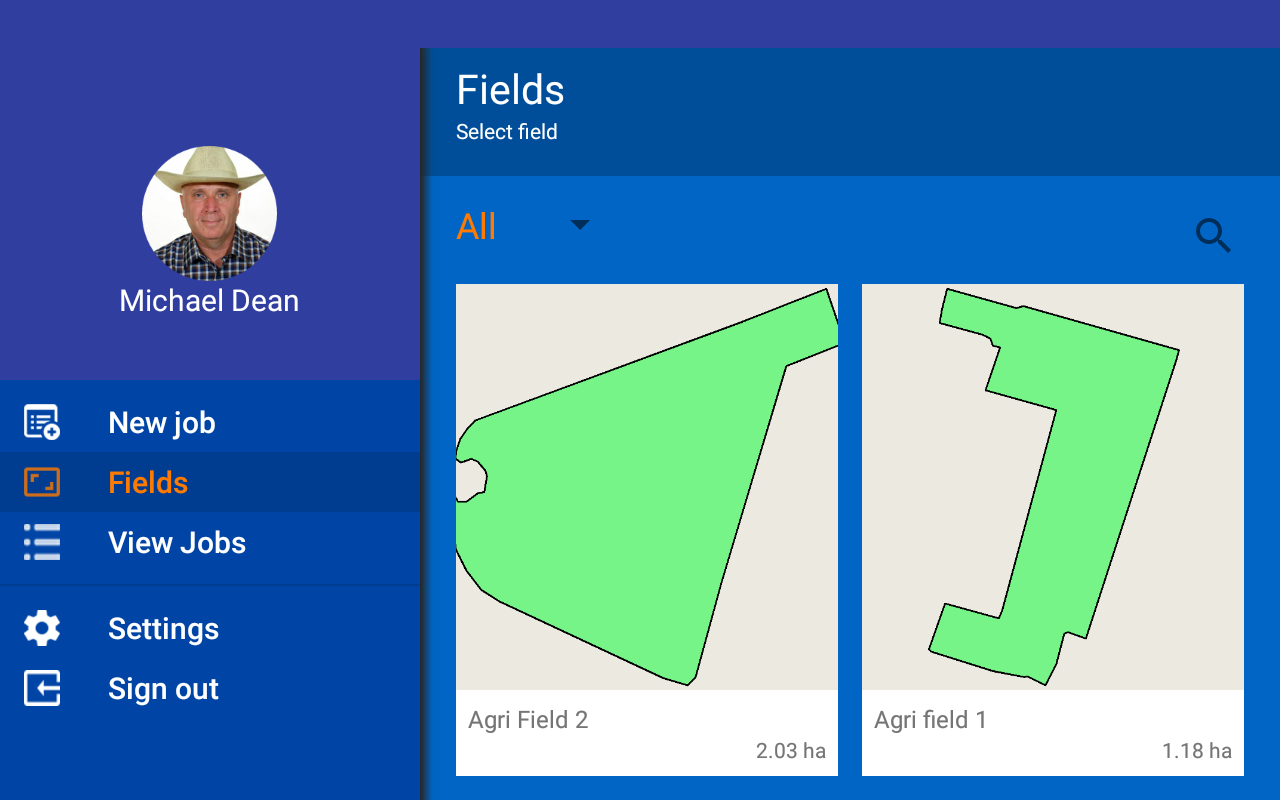Open the Settings menu entry
Screen dimensions: 1280x800
pos(210,628)
